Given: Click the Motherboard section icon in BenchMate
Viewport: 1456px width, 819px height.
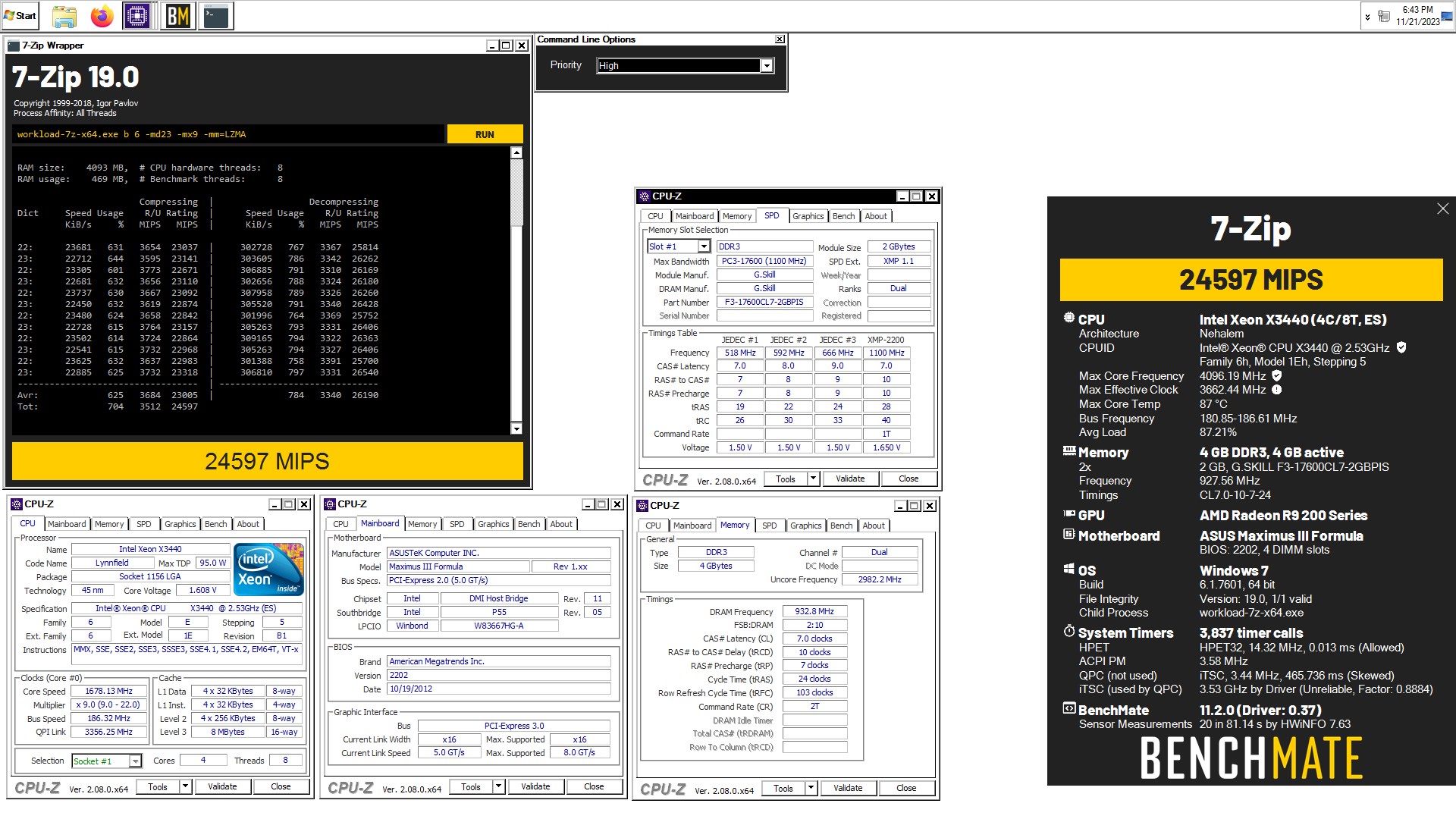Looking at the screenshot, I should [x=1069, y=535].
